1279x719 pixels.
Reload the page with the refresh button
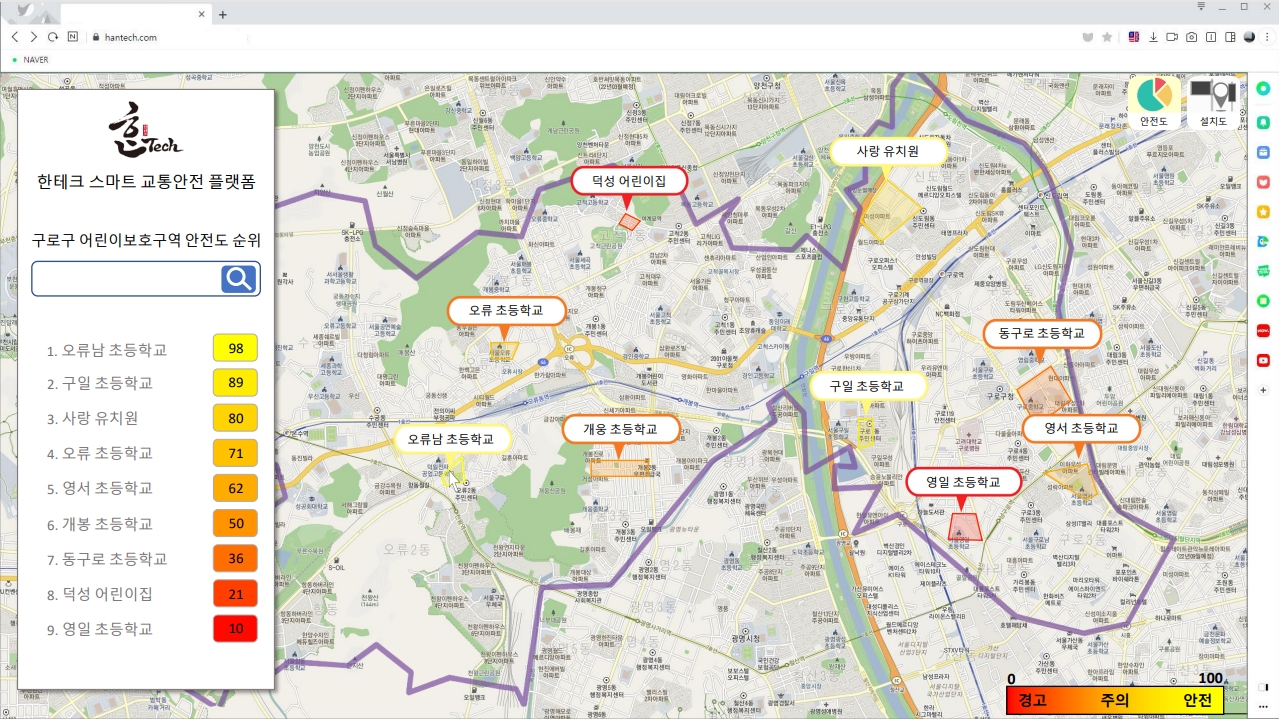(52, 37)
